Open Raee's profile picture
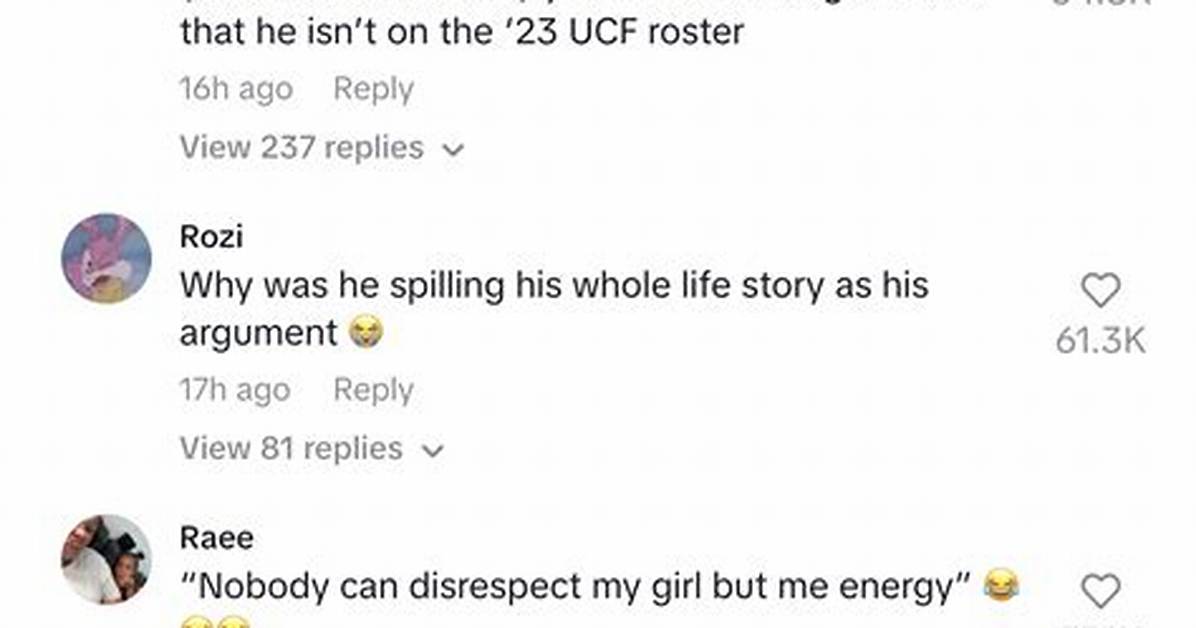This screenshot has height=628, width=1196. pyautogui.click(x=106, y=559)
